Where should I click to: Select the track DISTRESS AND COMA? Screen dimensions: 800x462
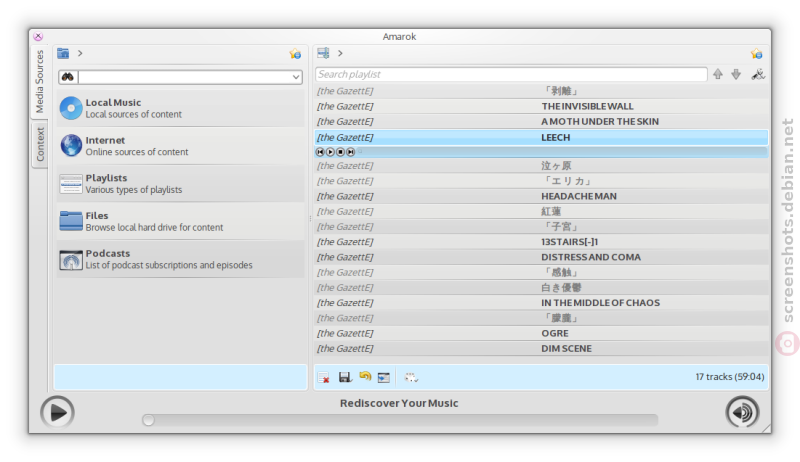coord(541,257)
